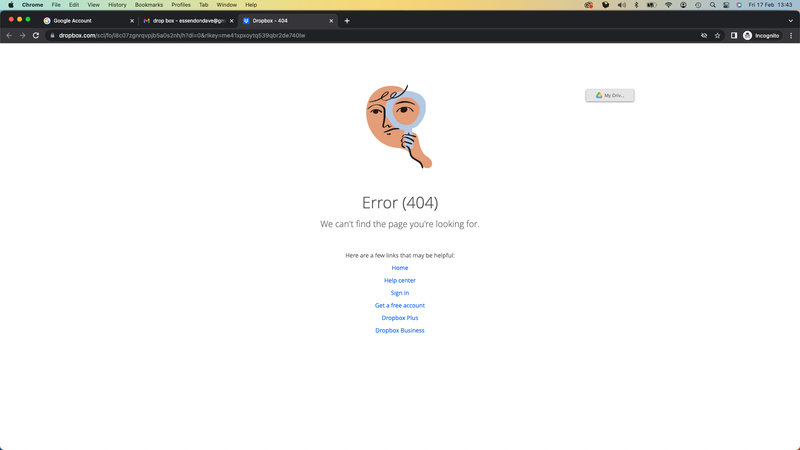Screen dimensions: 800x450
Task: Open a new tab with plus button
Action: [347, 21]
